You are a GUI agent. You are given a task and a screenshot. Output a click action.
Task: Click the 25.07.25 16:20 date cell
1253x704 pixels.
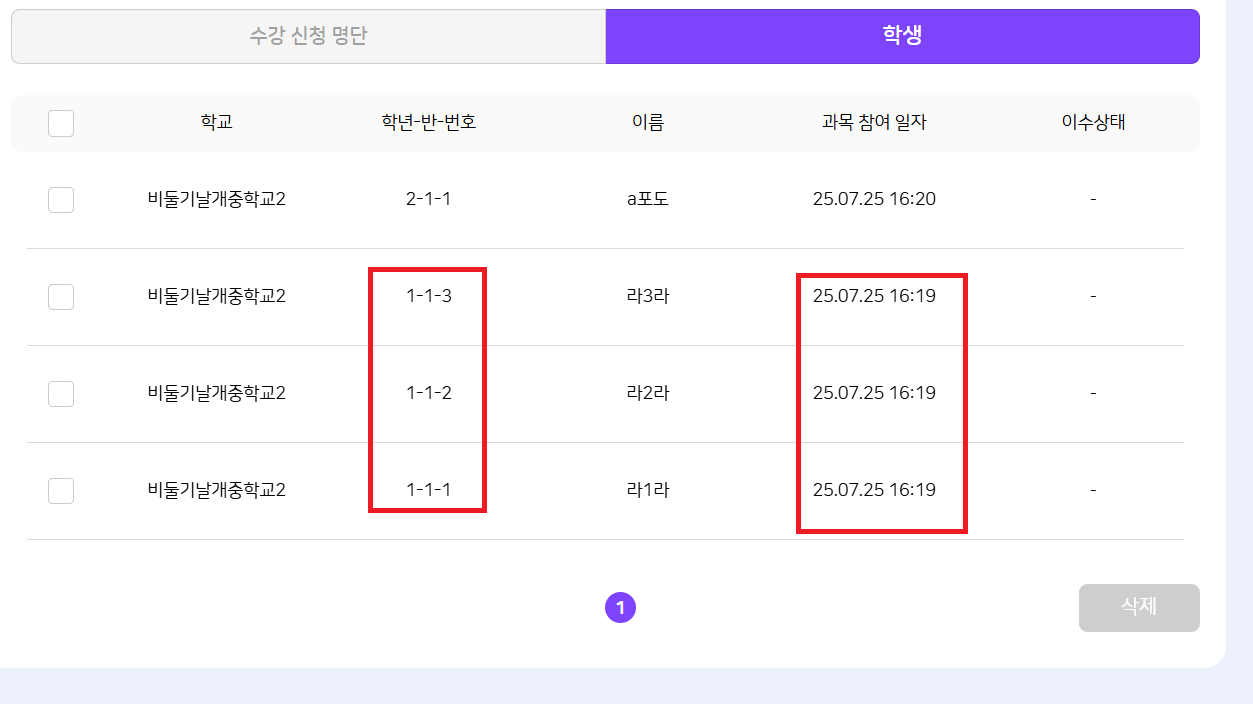874,199
